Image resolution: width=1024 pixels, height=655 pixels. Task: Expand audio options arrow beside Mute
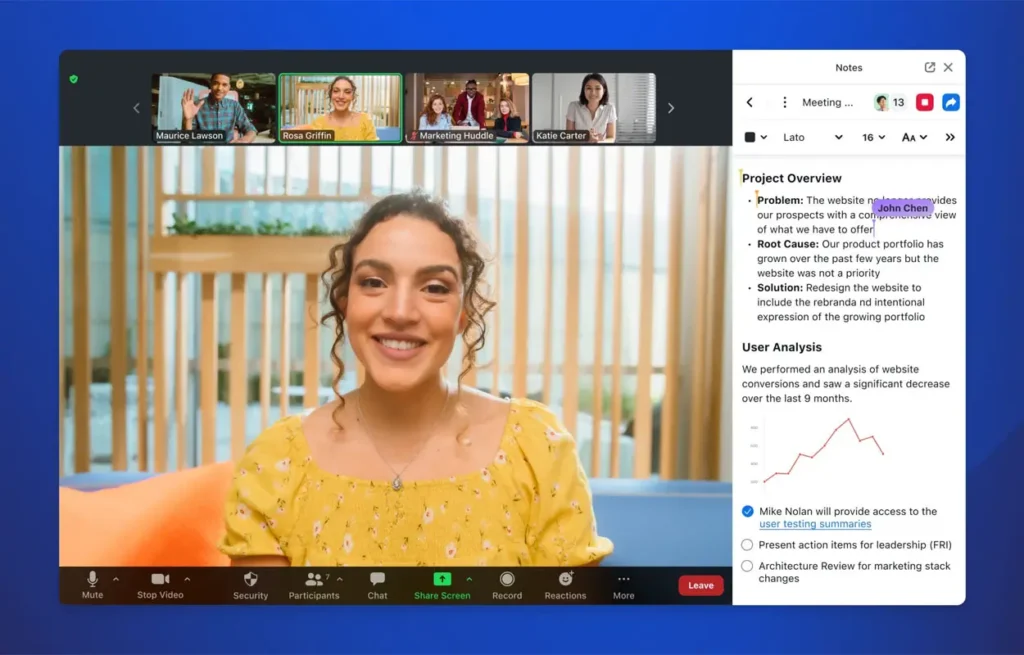(x=116, y=579)
